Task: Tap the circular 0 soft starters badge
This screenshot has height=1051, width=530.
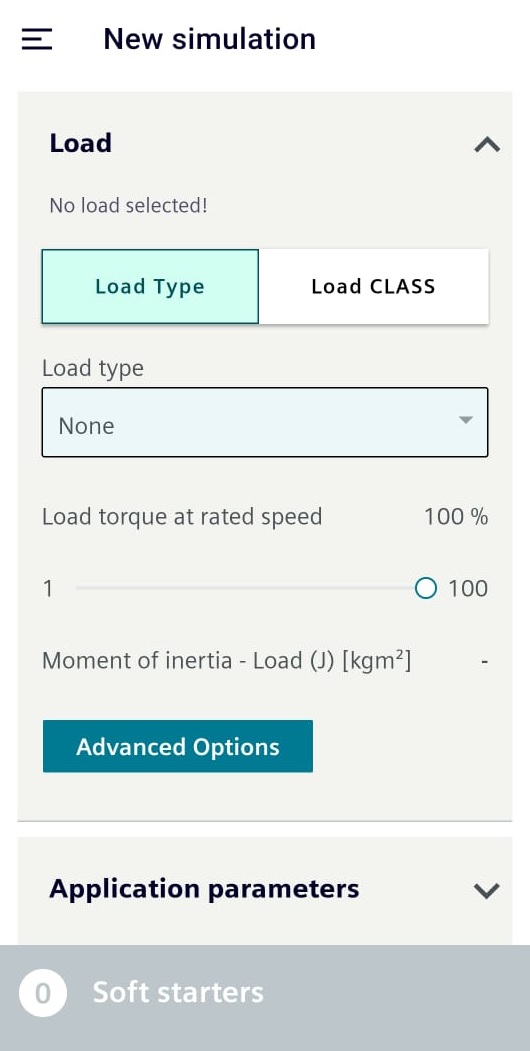Action: coord(43,993)
